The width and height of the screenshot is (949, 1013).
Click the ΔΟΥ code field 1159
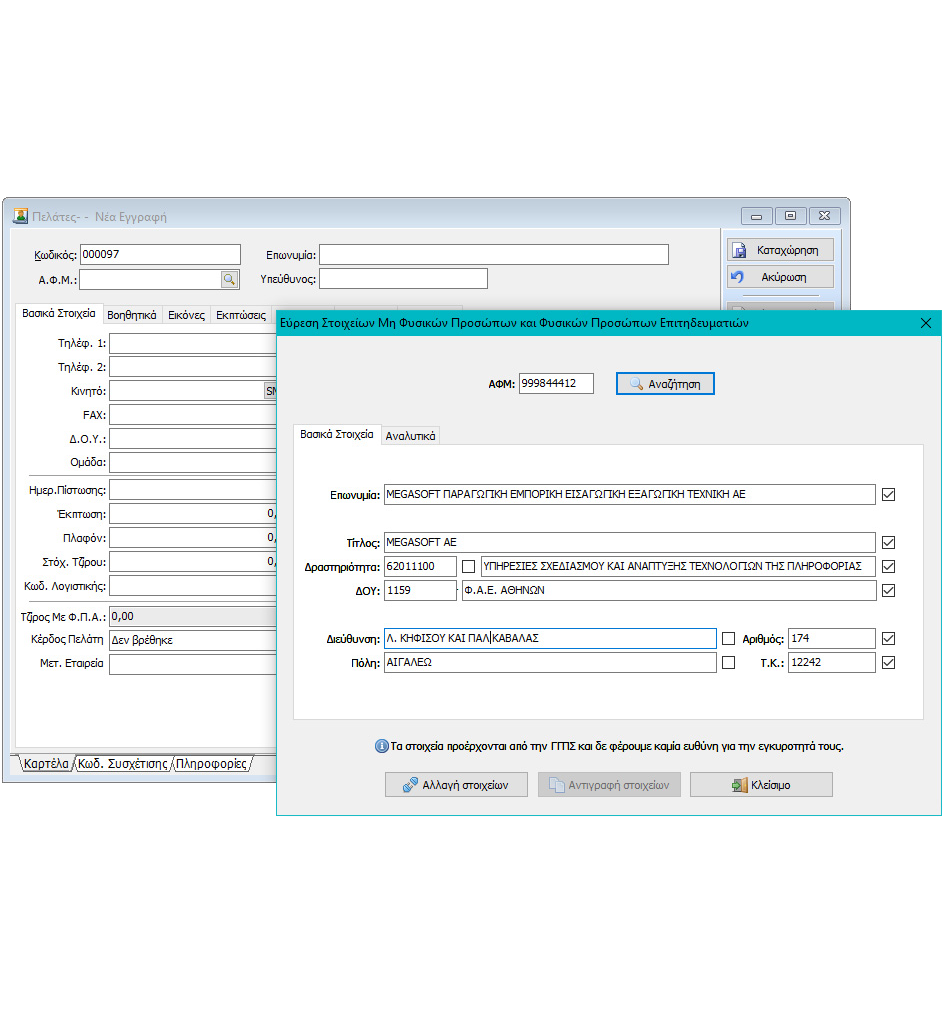420,590
